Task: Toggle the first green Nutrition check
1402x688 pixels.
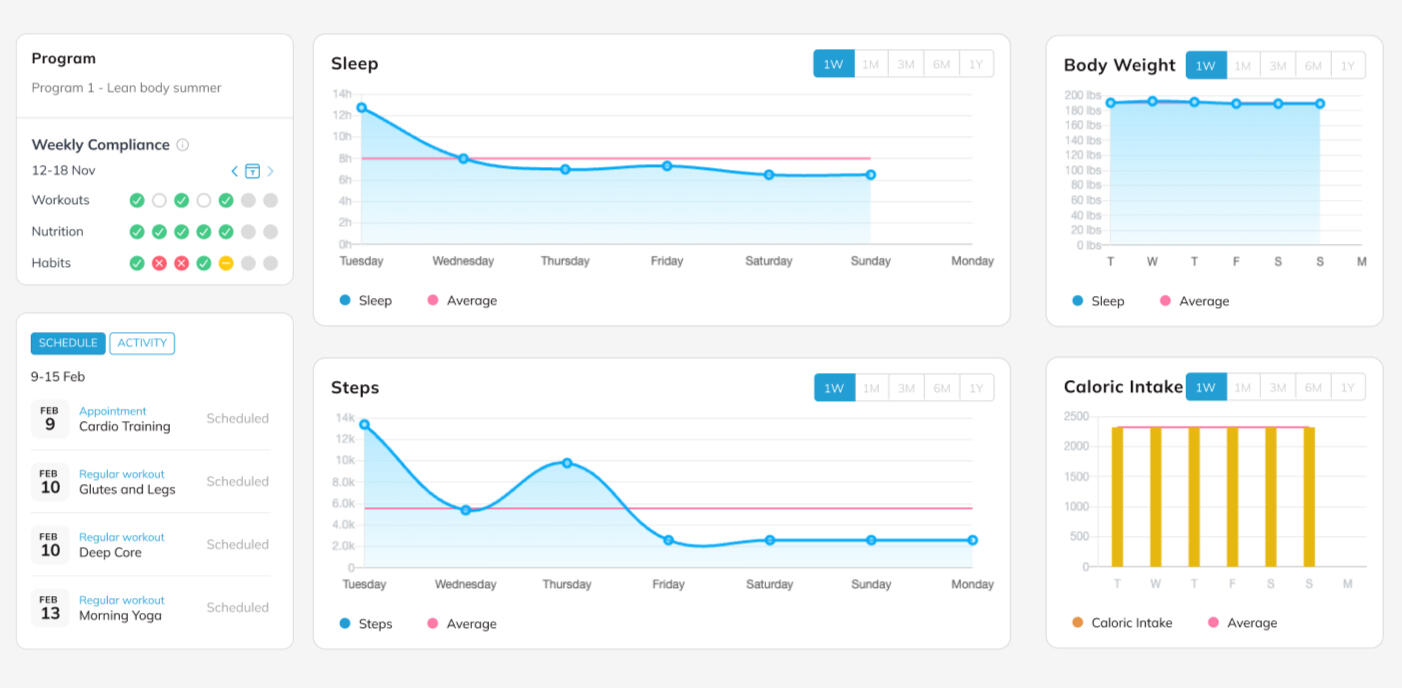Action: coord(137,232)
